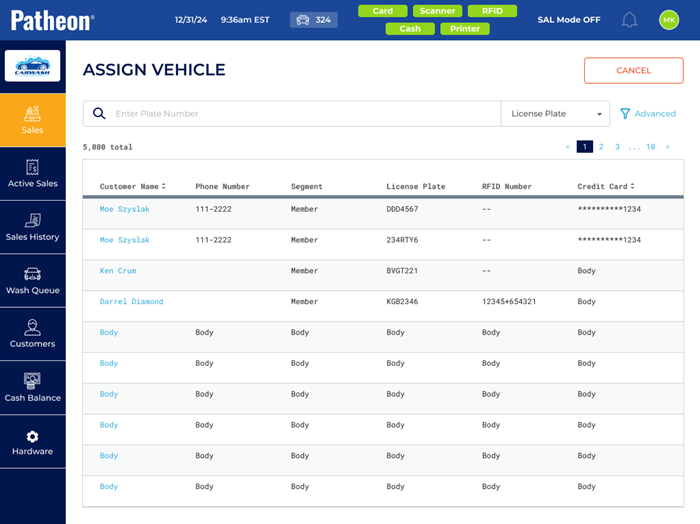Open Hardware settings in the sidebar
This screenshot has height=524, width=700.
click(x=32, y=442)
